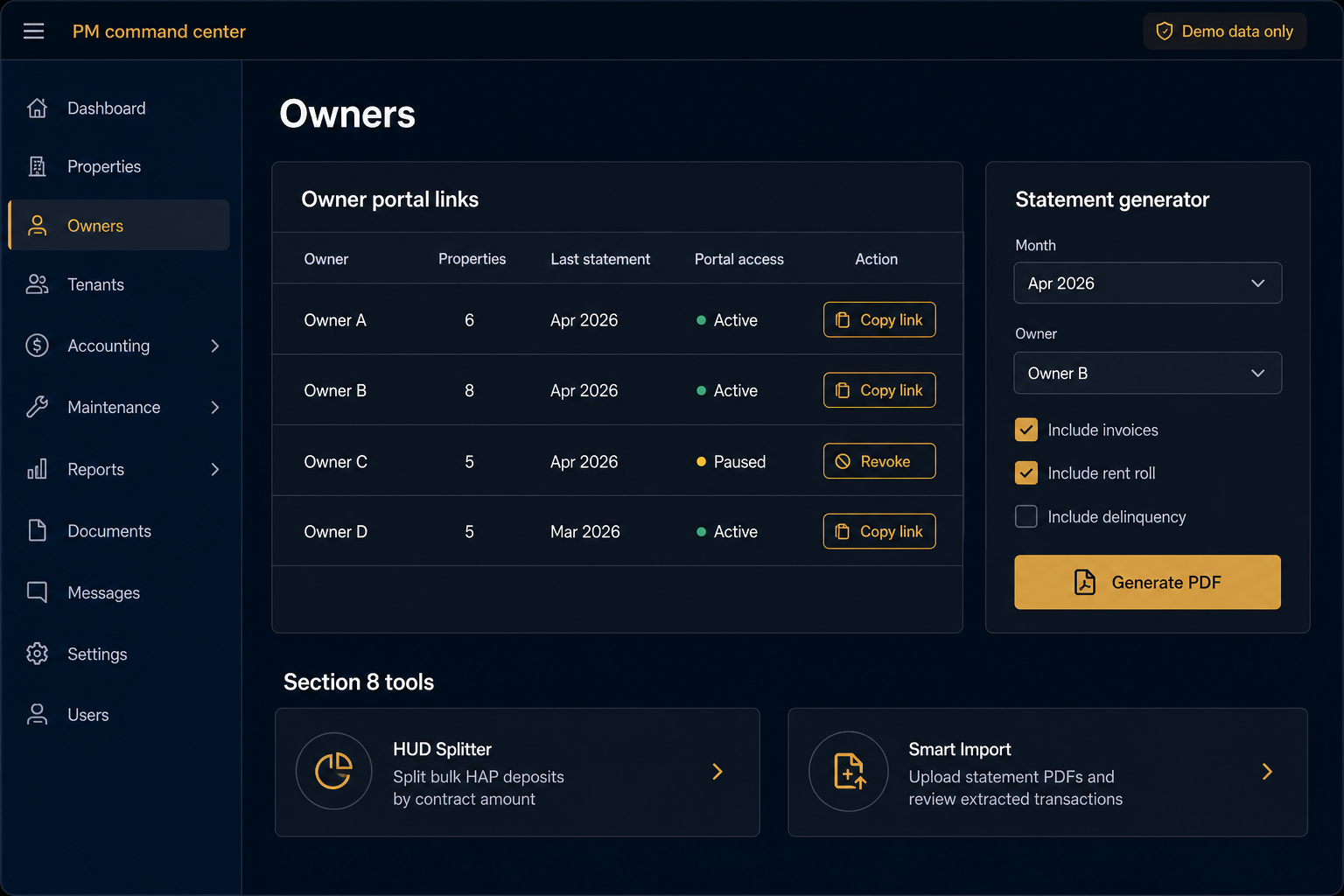The image size is (1344, 896).
Task: Click the Portal access column header
Action: [x=739, y=259]
